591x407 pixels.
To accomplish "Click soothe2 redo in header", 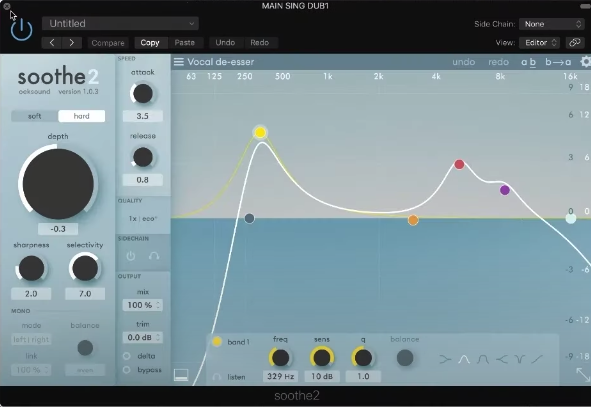I will coord(498,62).
